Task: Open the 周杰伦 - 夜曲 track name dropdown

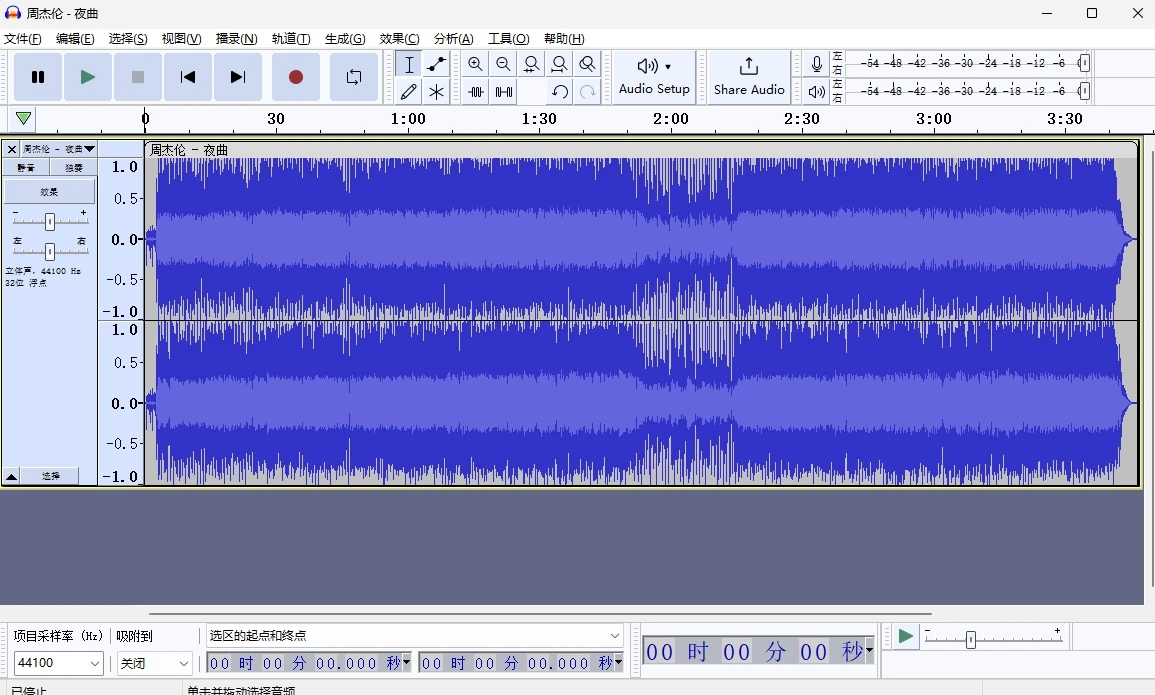Action: click(x=59, y=149)
